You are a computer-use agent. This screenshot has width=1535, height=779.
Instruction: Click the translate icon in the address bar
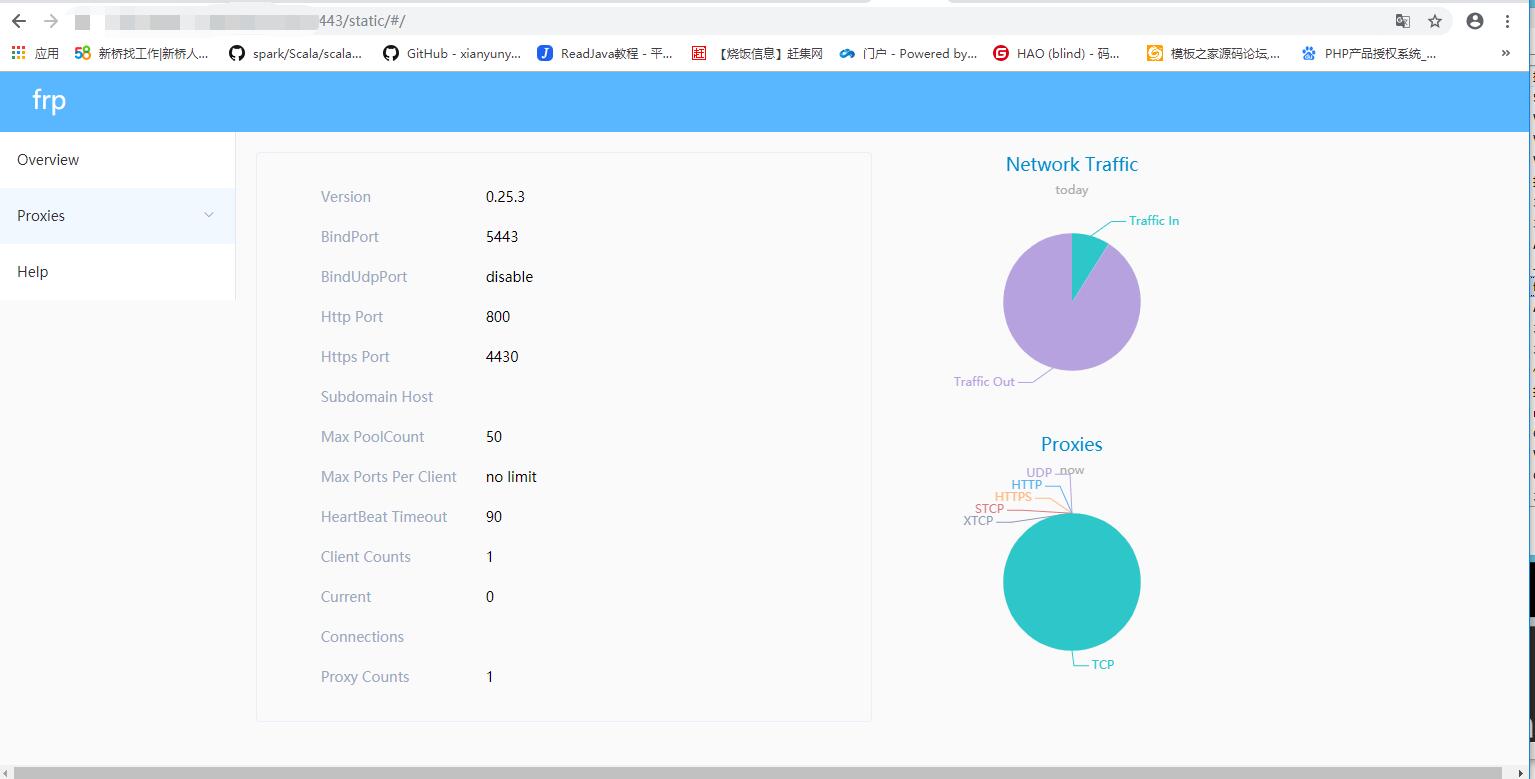tap(1402, 20)
